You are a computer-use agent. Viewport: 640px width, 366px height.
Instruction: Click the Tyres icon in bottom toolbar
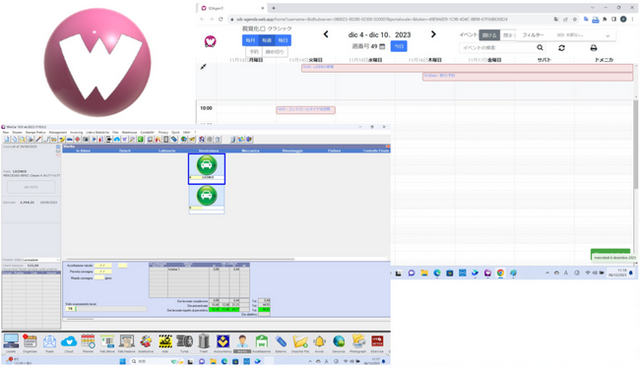point(184,342)
